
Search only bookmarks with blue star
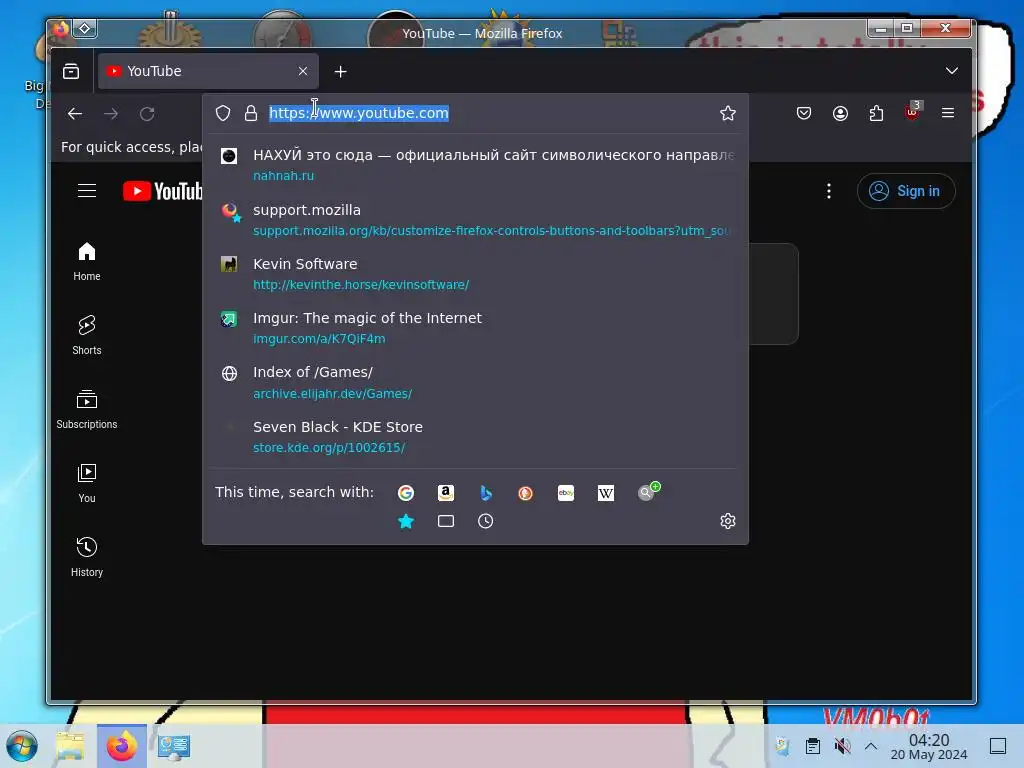pyautogui.click(x=406, y=521)
